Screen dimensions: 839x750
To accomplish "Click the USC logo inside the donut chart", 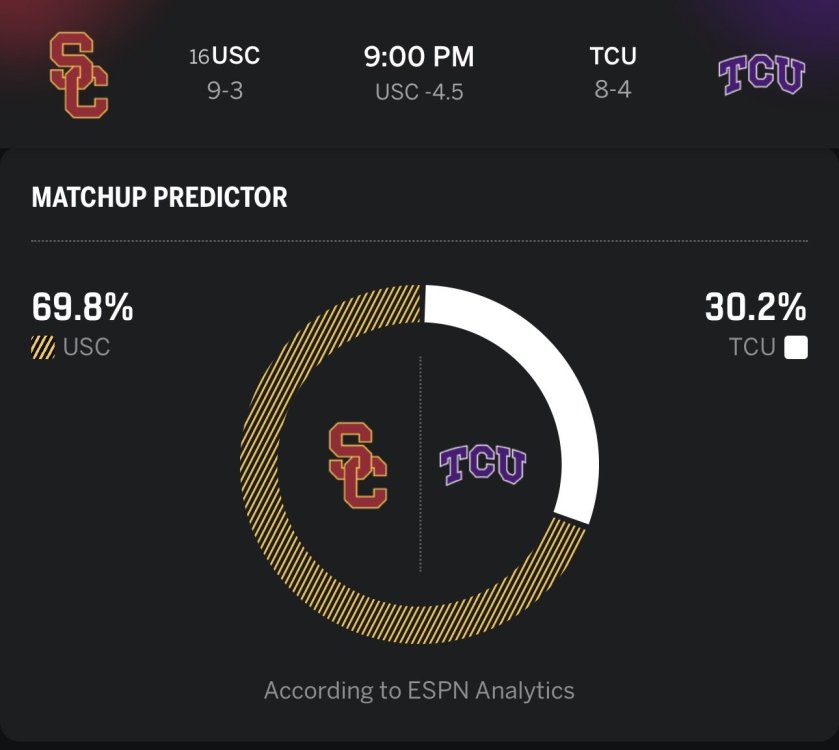I will 357,464.
